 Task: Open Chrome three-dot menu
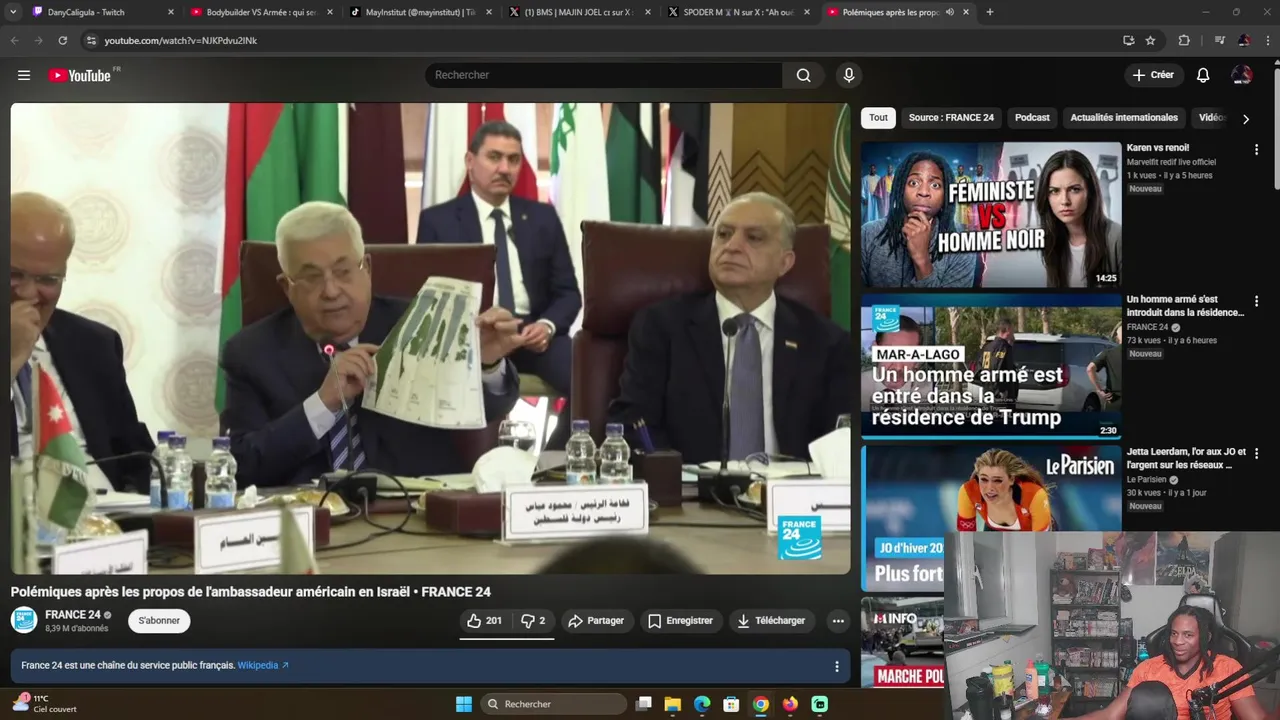click(x=1267, y=40)
